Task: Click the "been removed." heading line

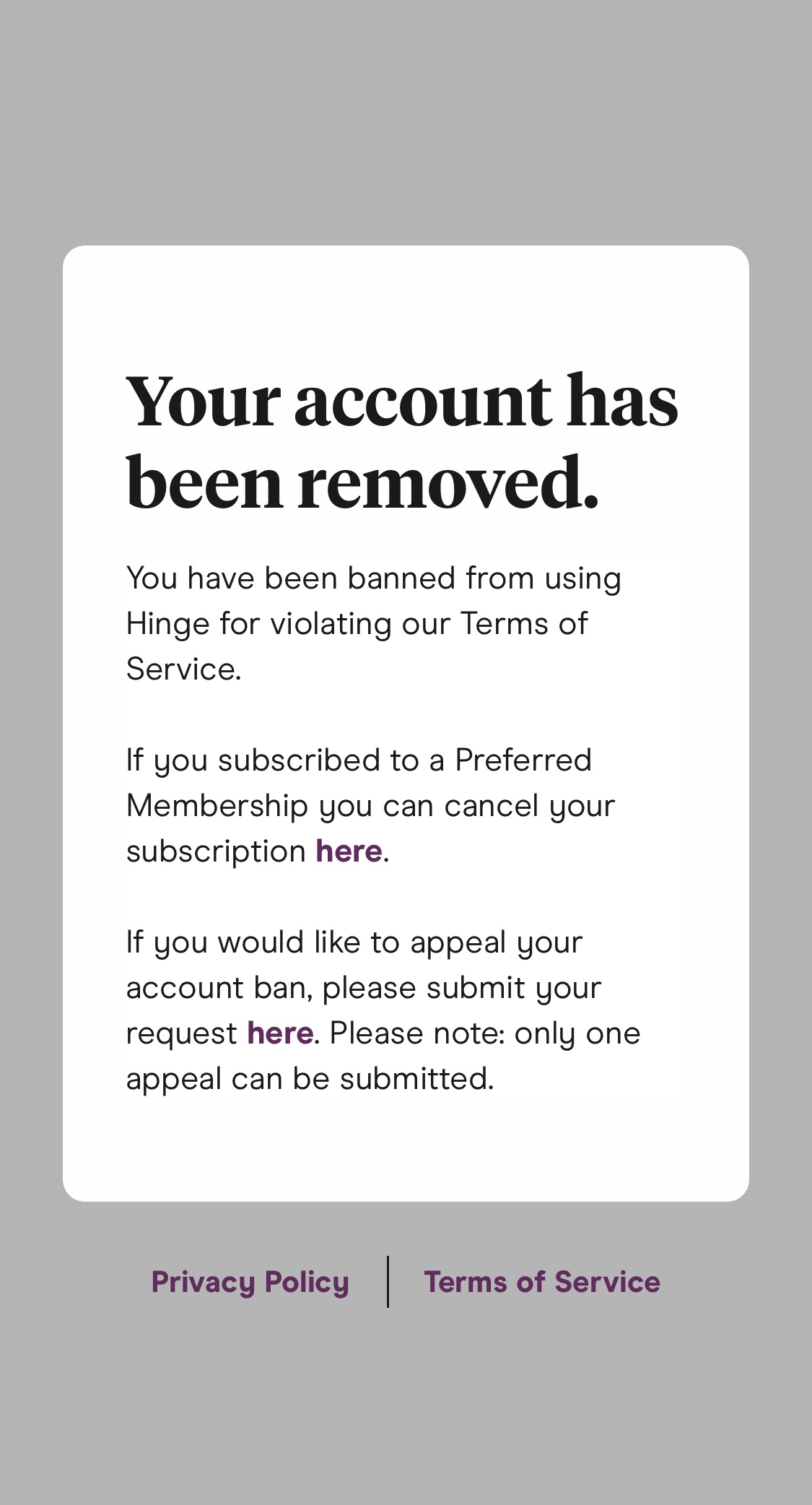Action: pyautogui.click(x=362, y=482)
